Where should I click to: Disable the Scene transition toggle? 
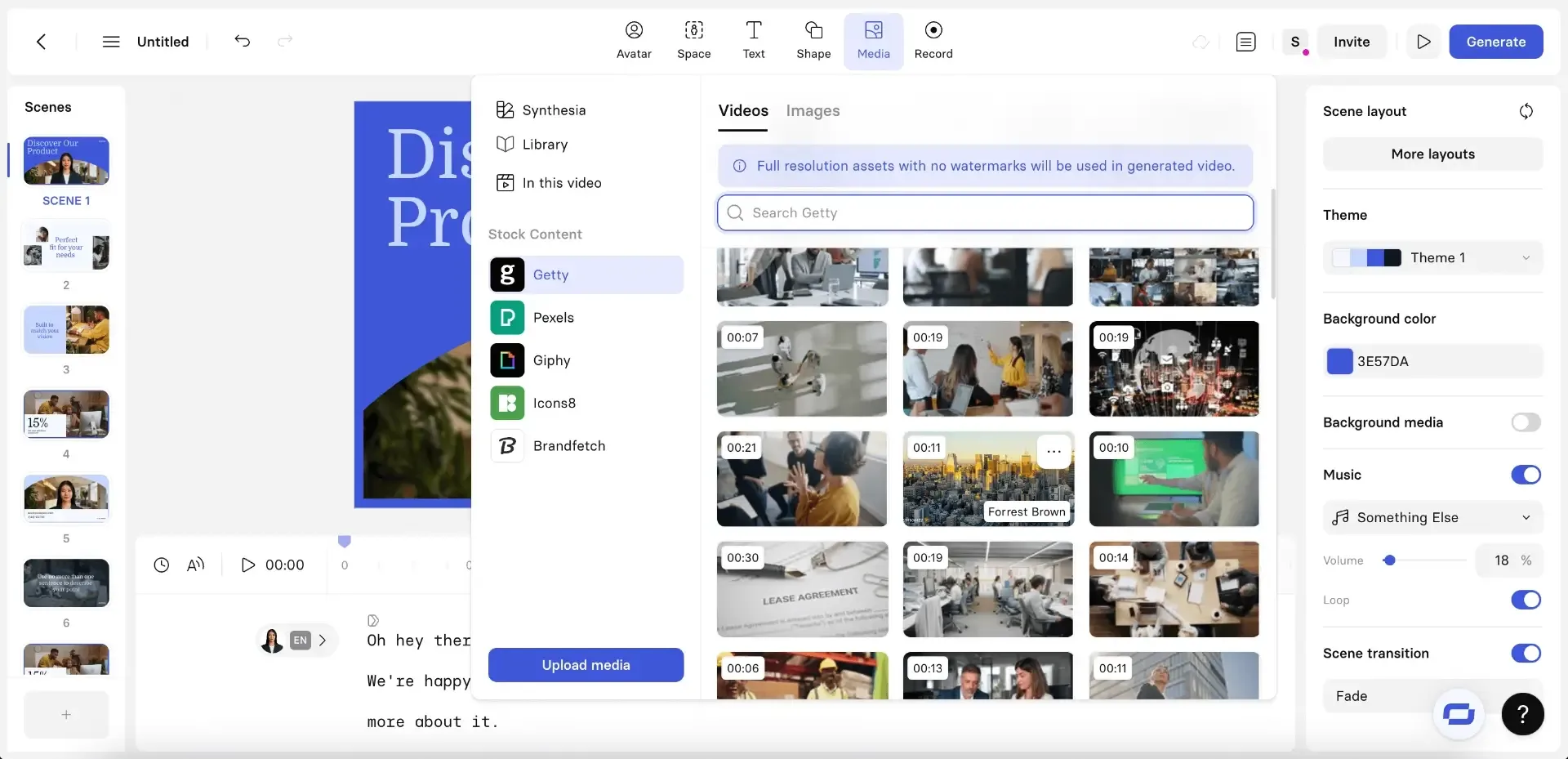coord(1526,653)
